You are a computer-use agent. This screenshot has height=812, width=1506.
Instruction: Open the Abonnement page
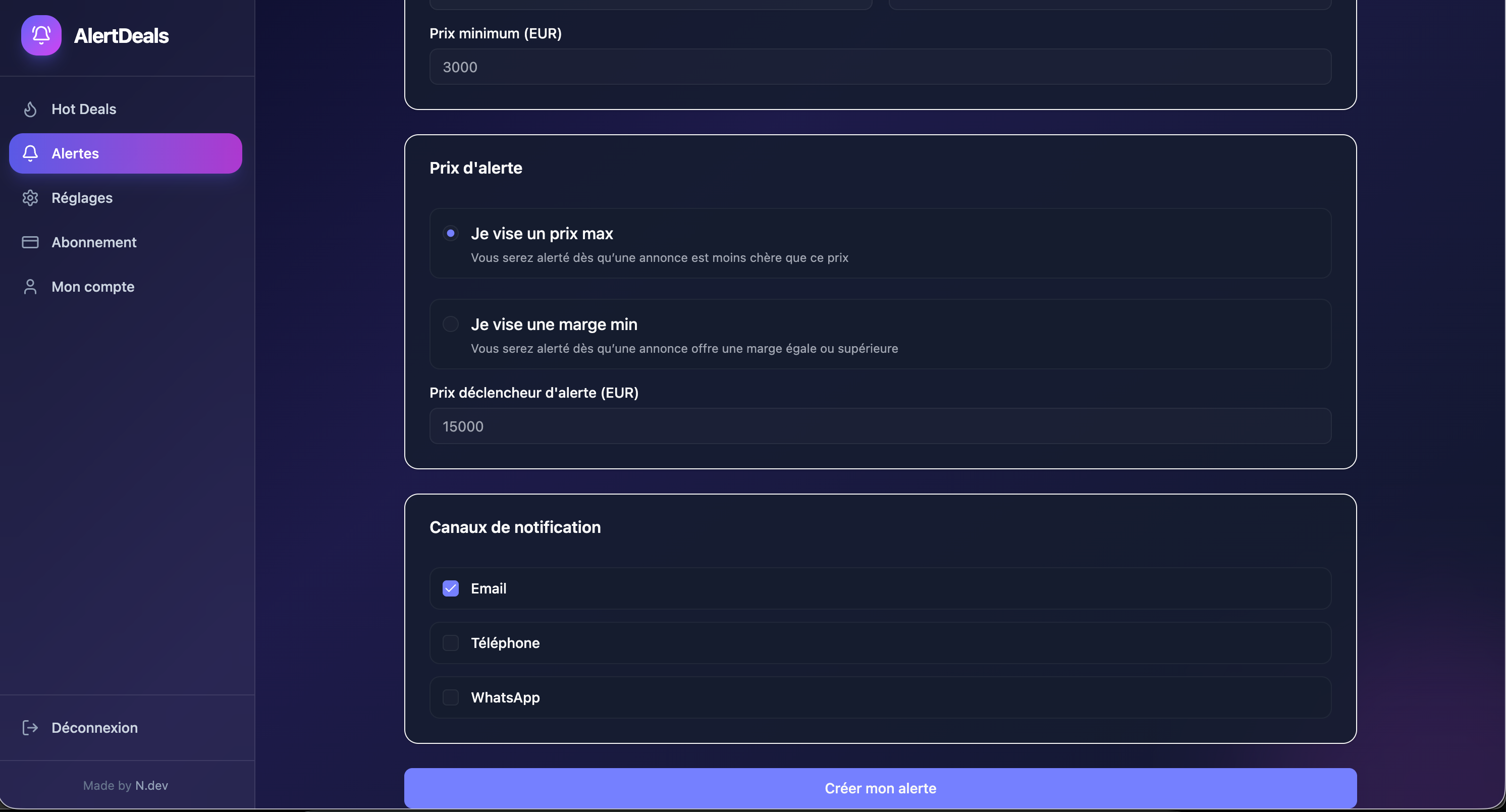pos(126,242)
